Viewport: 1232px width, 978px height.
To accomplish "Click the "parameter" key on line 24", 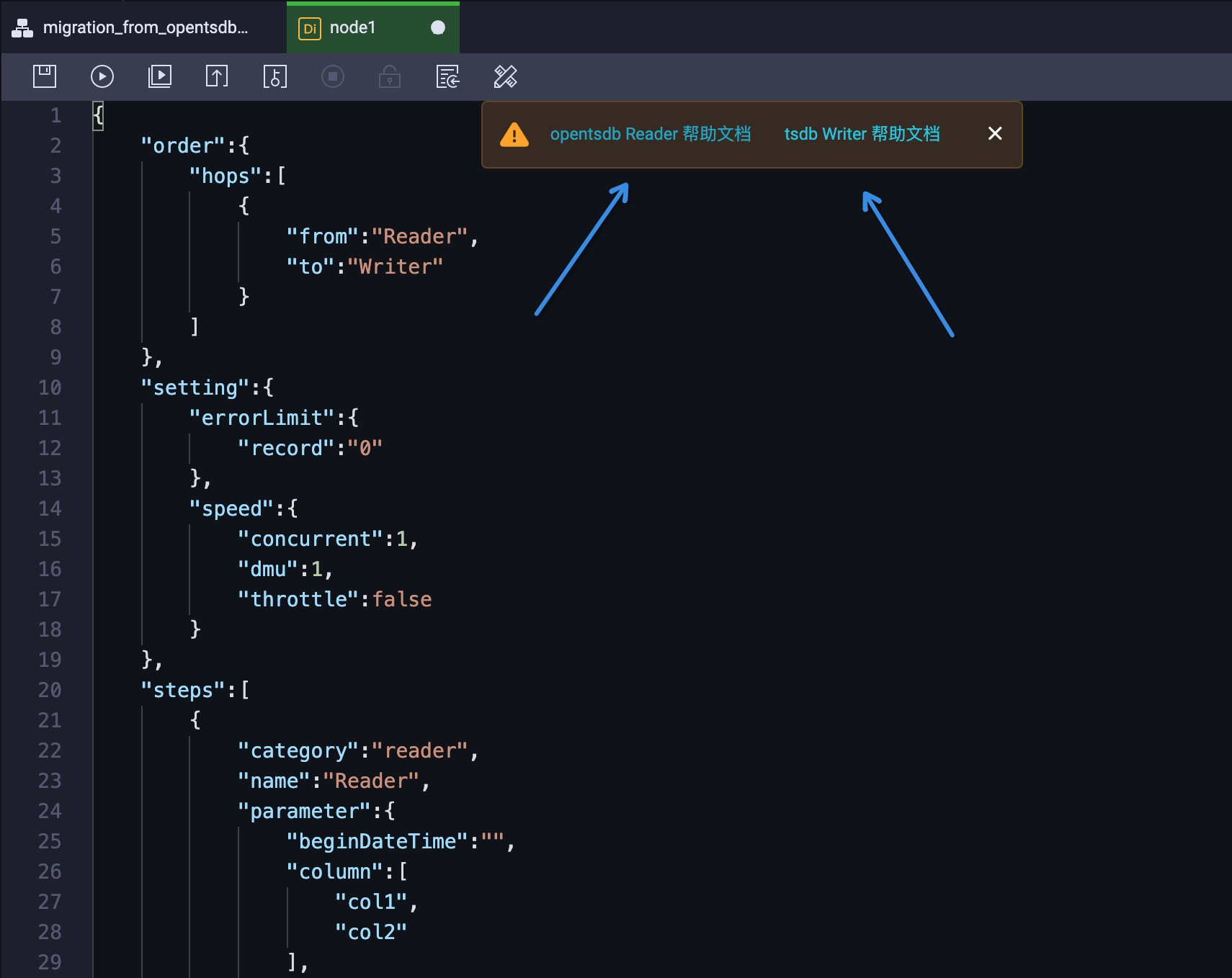I will point(305,811).
